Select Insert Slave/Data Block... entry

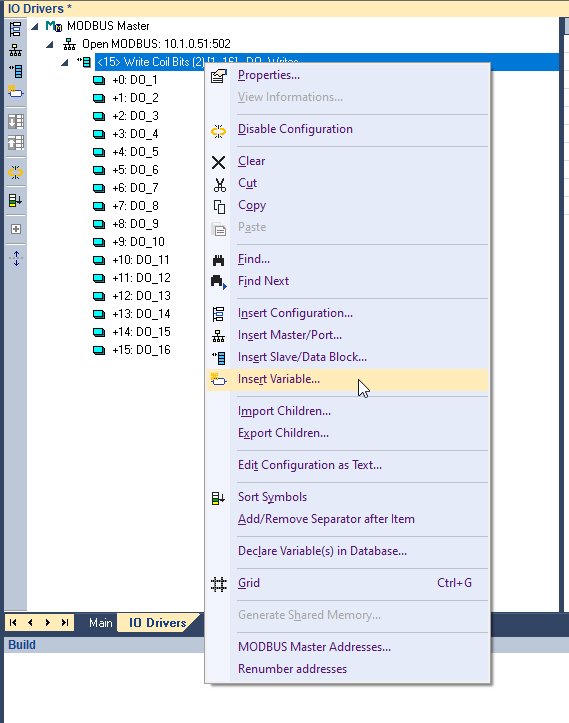click(302, 357)
